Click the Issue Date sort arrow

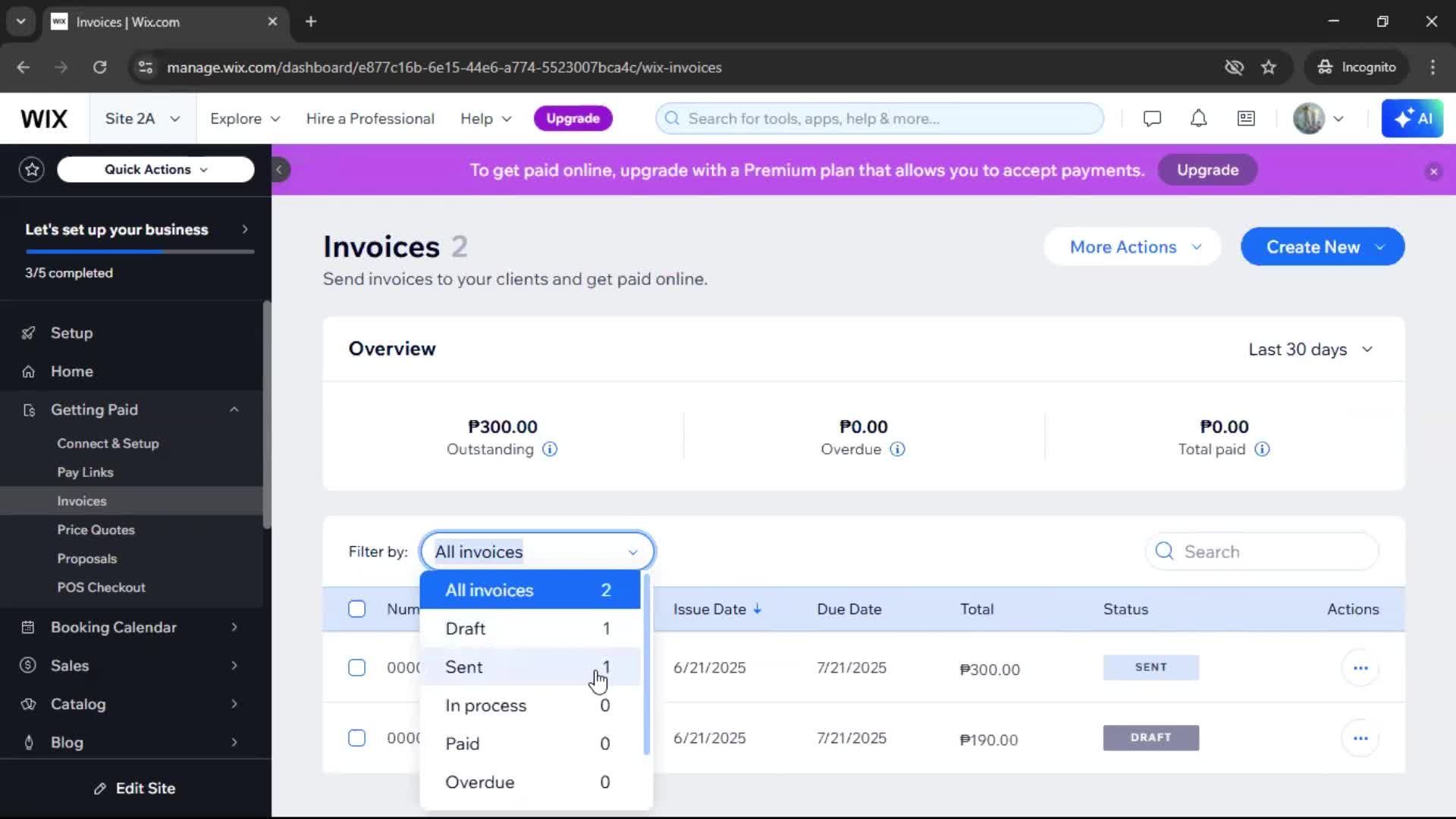[x=757, y=609]
